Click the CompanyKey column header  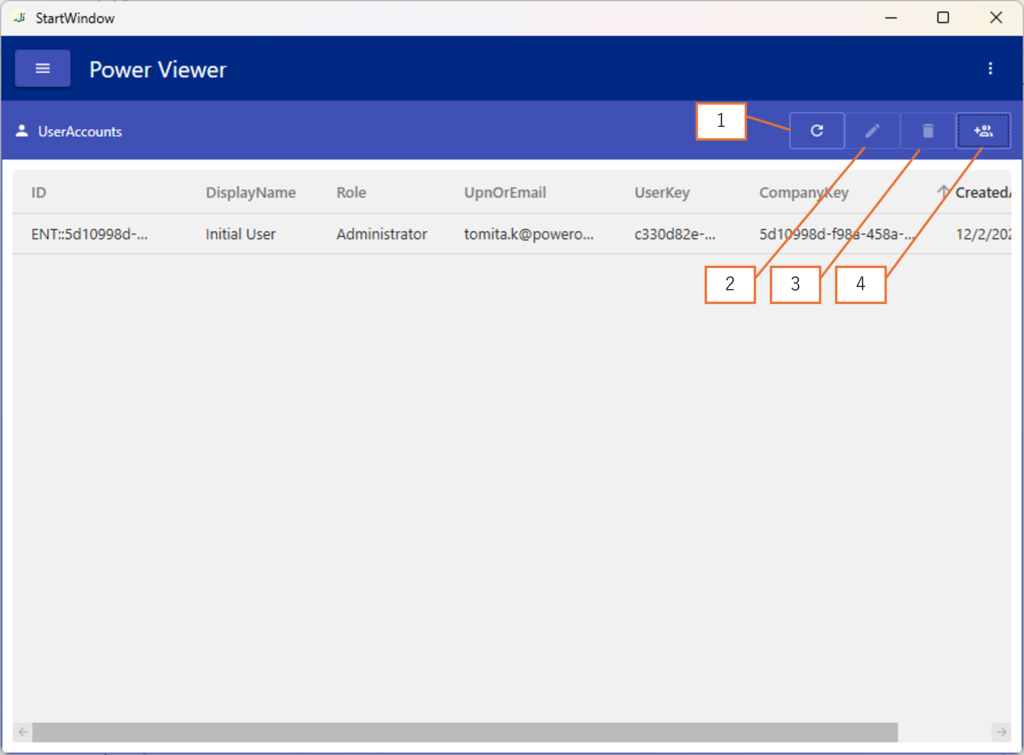[803, 193]
